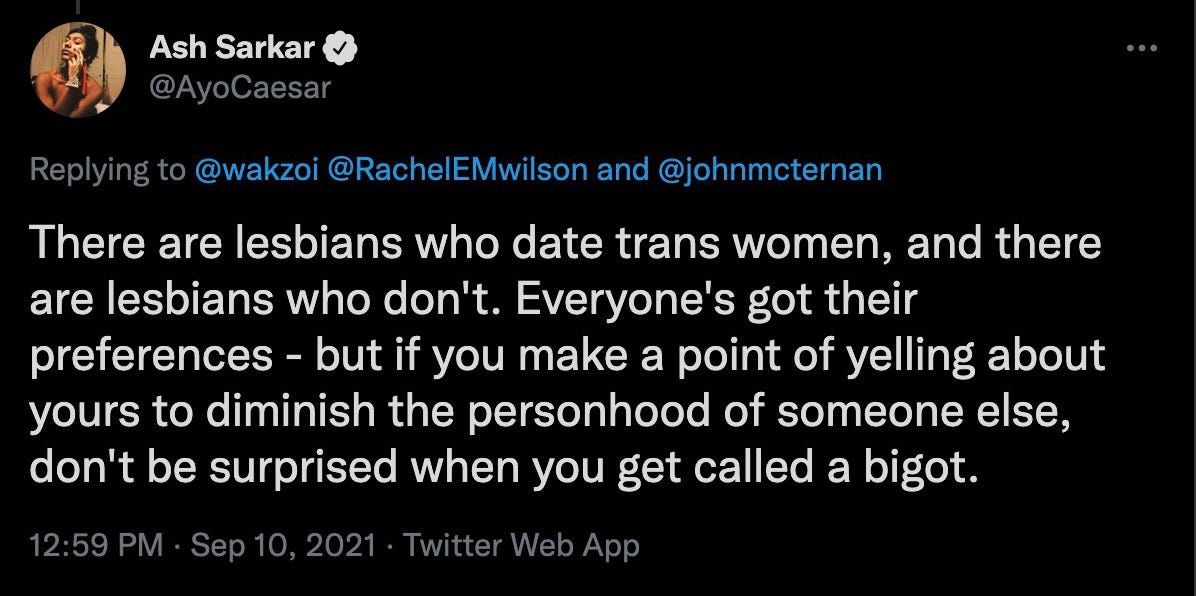Click the word 'preferences' in the tweet
The width and height of the screenshot is (1196, 596).
(x=150, y=357)
